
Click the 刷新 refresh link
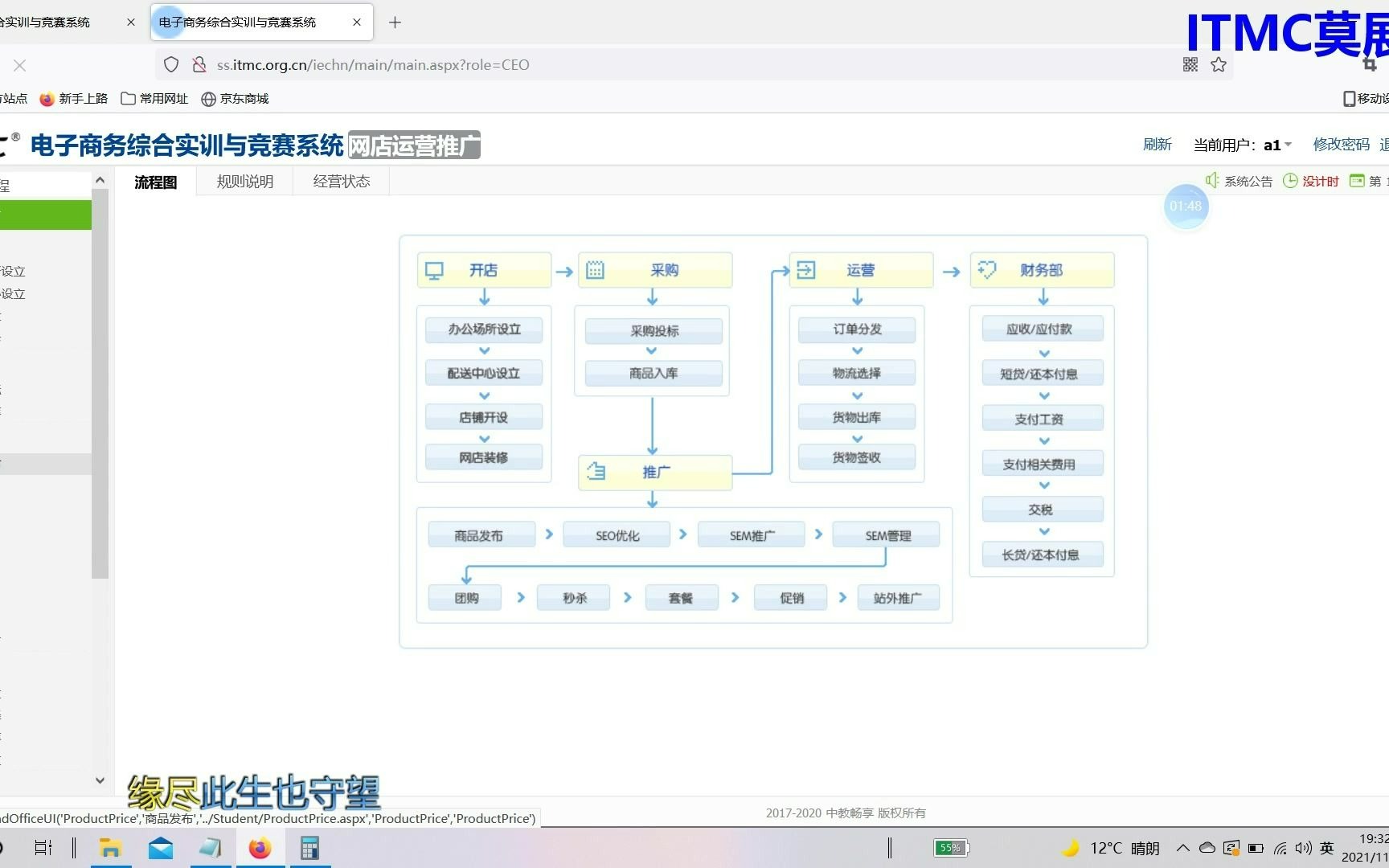click(1157, 145)
